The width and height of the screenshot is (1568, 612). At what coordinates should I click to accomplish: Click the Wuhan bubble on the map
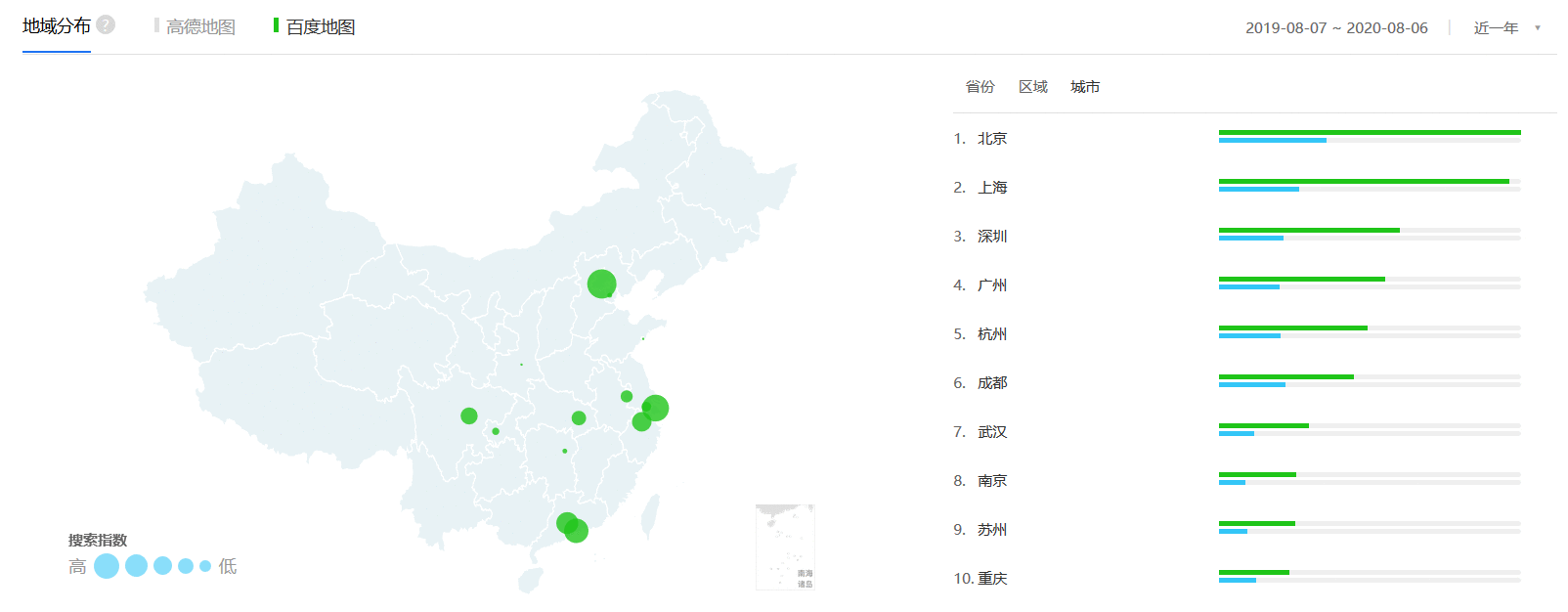[579, 417]
